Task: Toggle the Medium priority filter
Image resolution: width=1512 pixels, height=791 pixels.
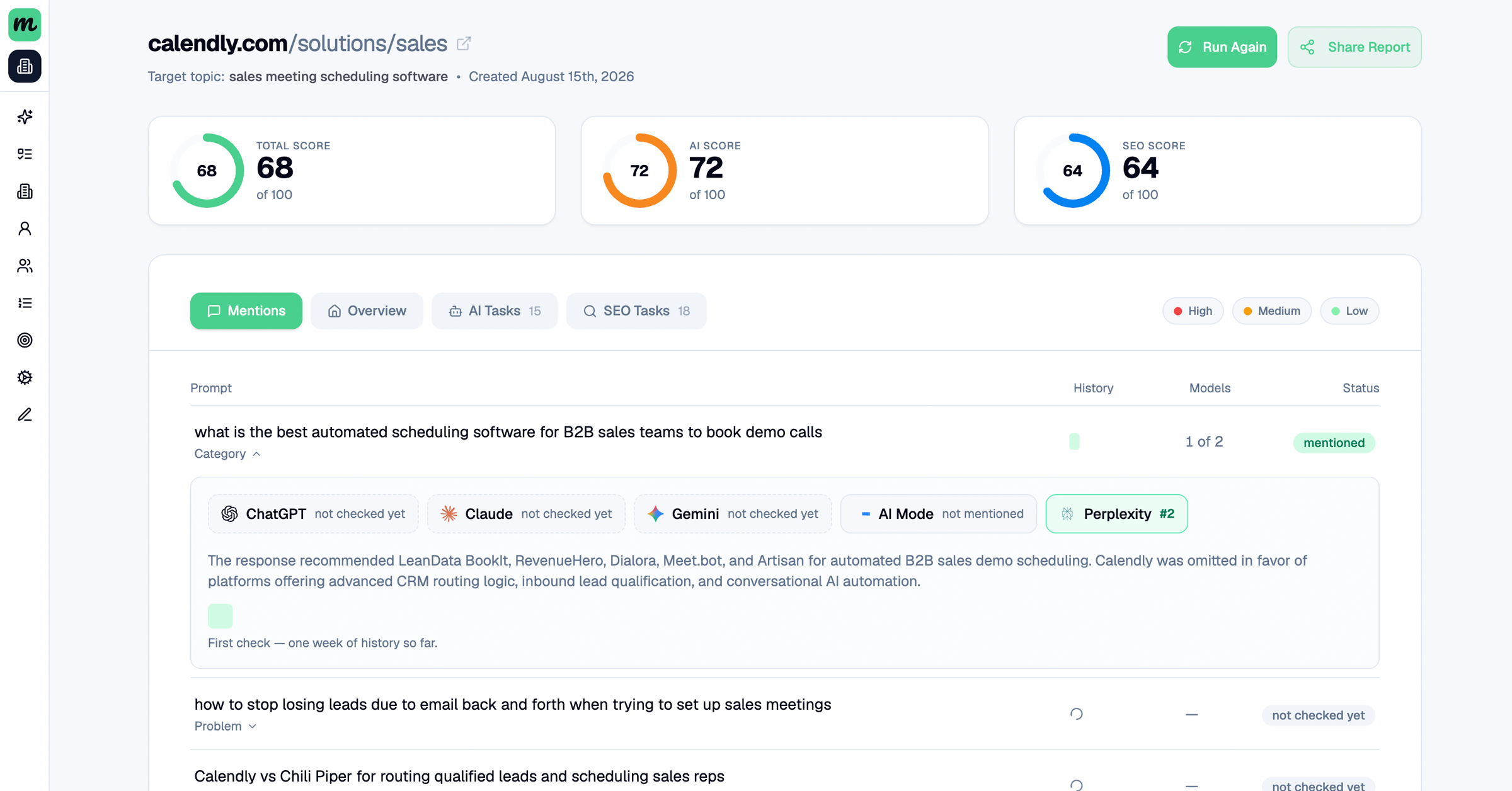Action: (x=1271, y=311)
